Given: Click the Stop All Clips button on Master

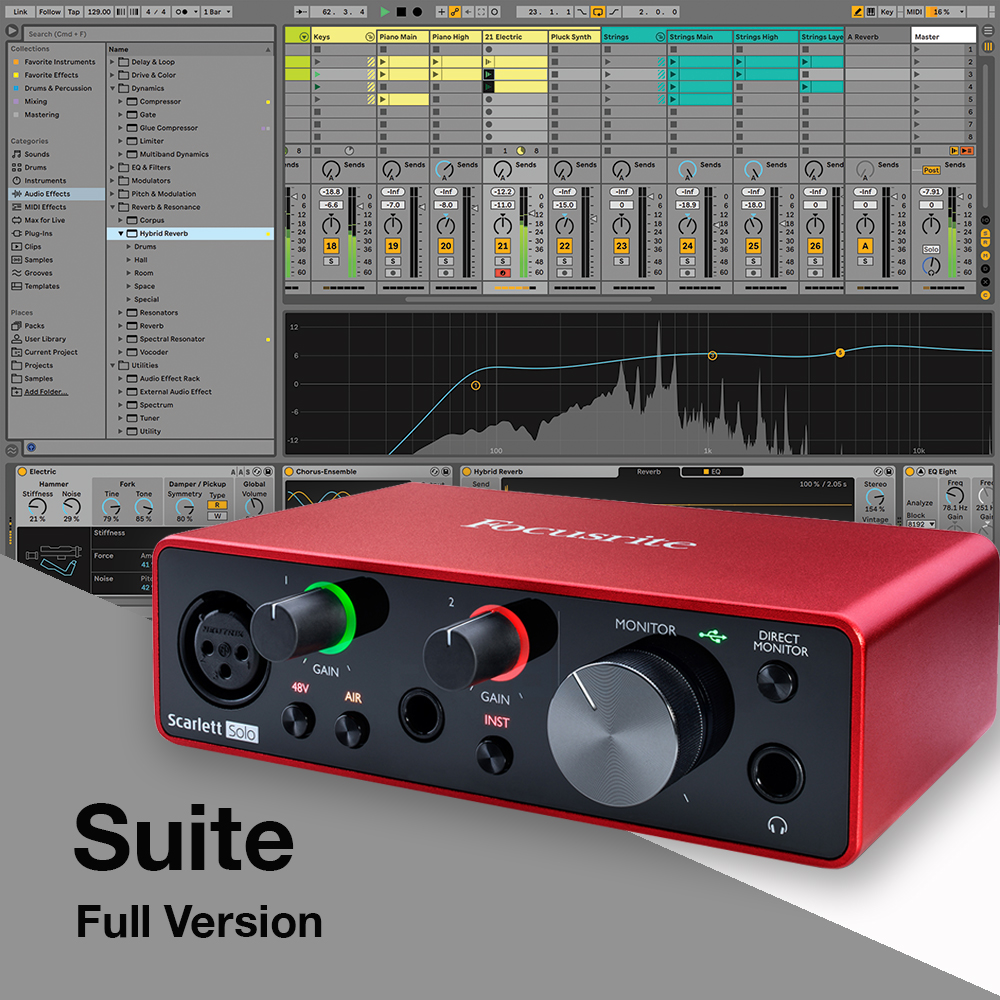Looking at the screenshot, I should click(x=916, y=151).
